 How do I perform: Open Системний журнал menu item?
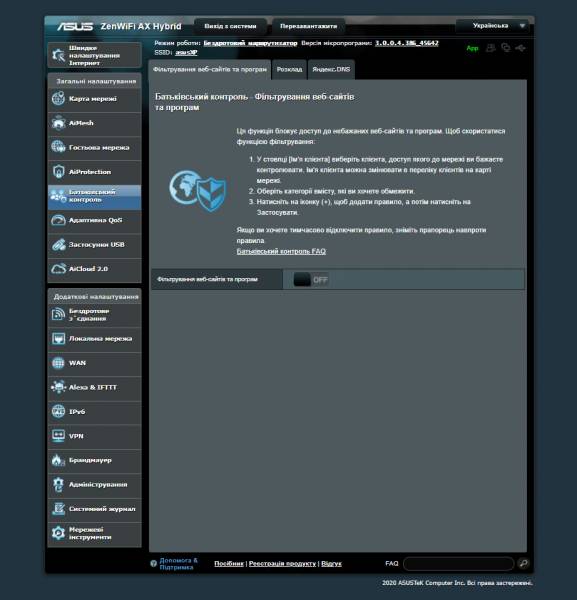pos(95,509)
